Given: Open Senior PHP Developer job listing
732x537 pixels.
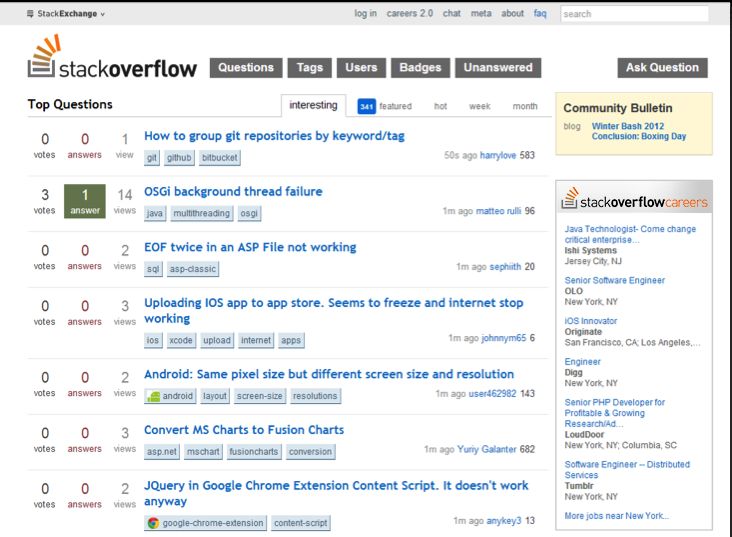Looking at the screenshot, I should (614, 413).
